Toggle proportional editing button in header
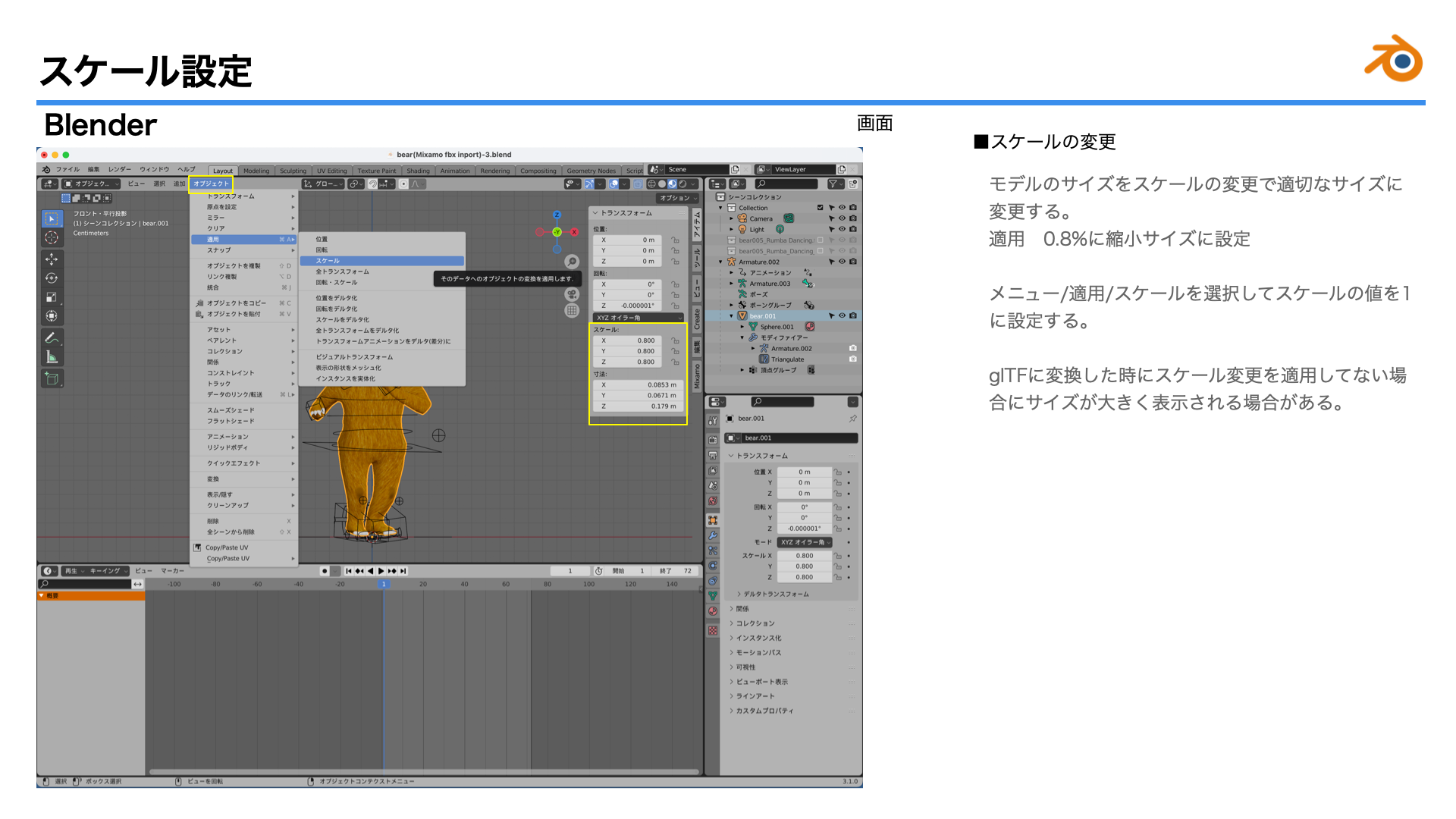Screen dimensions: 1456x819 click(x=404, y=184)
